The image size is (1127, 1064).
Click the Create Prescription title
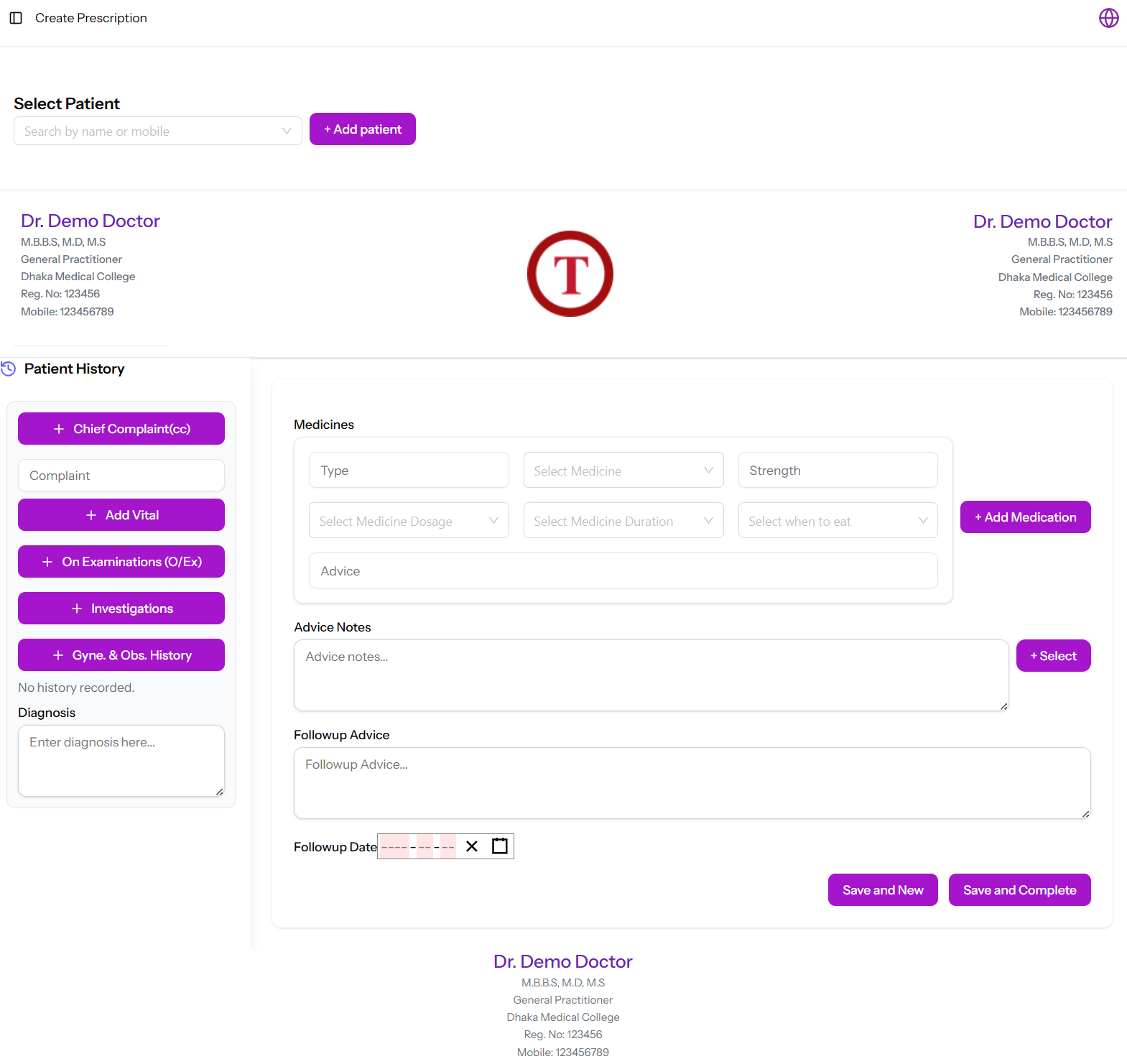91,18
